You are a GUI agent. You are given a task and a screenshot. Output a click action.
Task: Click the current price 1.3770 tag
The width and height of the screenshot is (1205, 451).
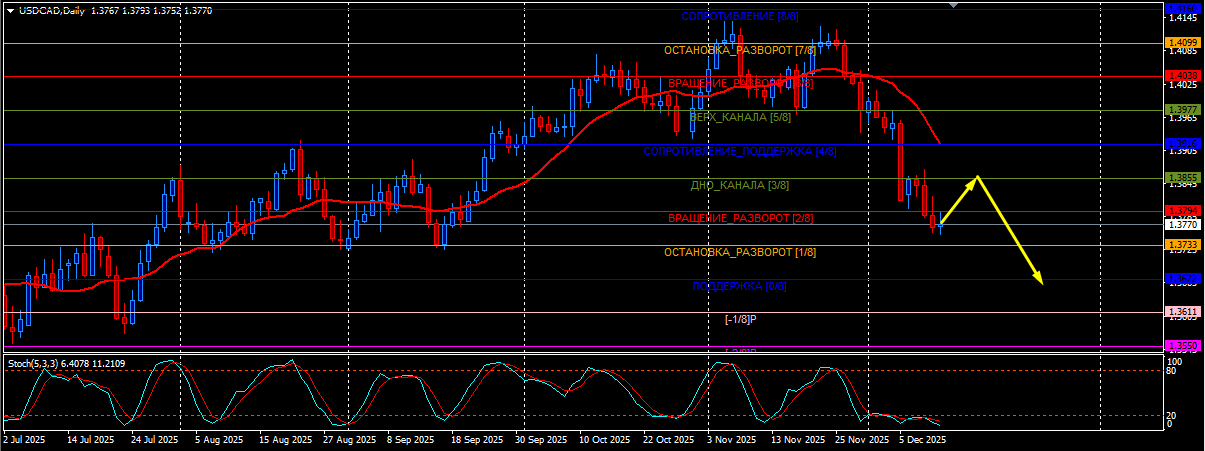(1183, 224)
